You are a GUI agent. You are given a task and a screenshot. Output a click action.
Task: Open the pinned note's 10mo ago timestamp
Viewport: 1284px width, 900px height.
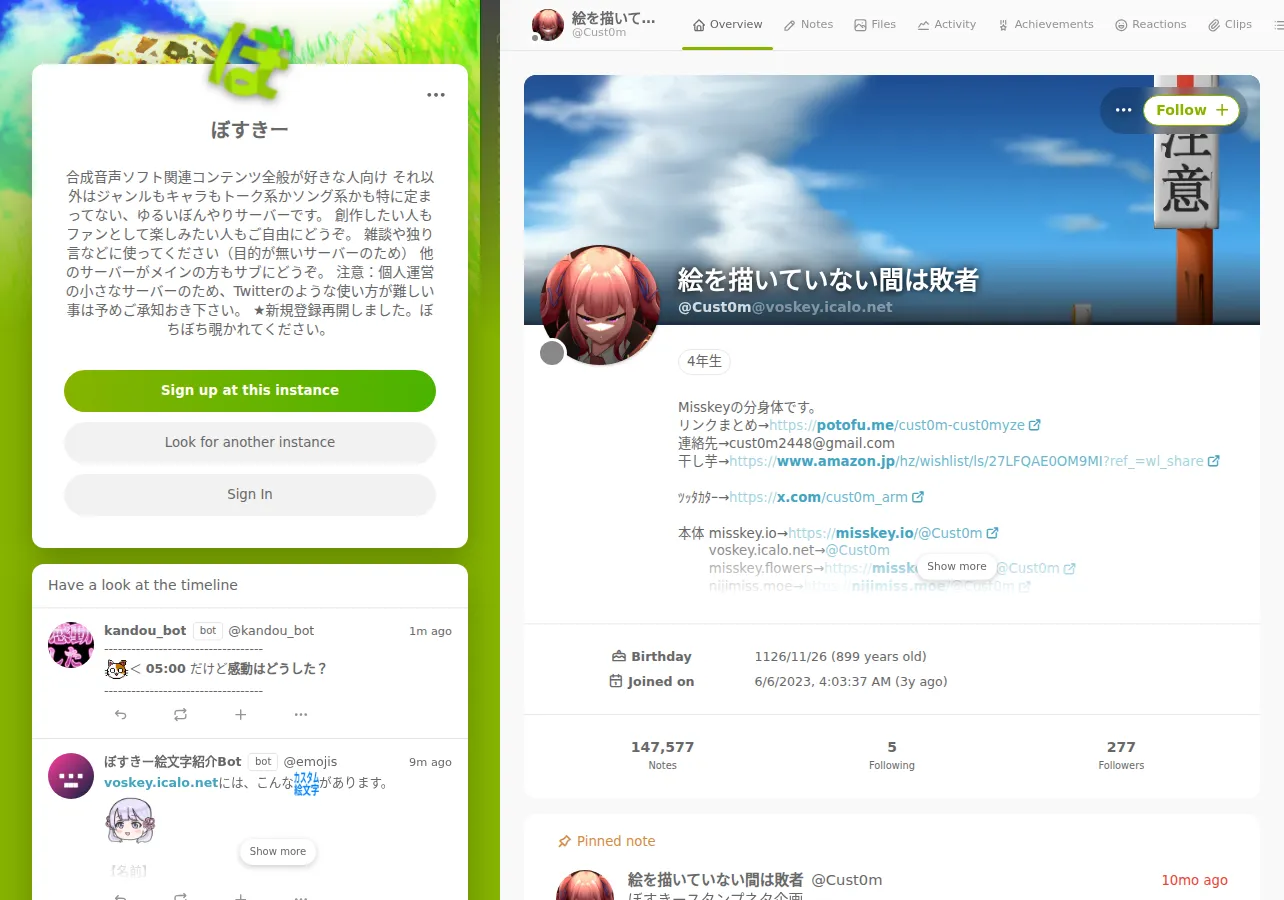pyautogui.click(x=1194, y=881)
